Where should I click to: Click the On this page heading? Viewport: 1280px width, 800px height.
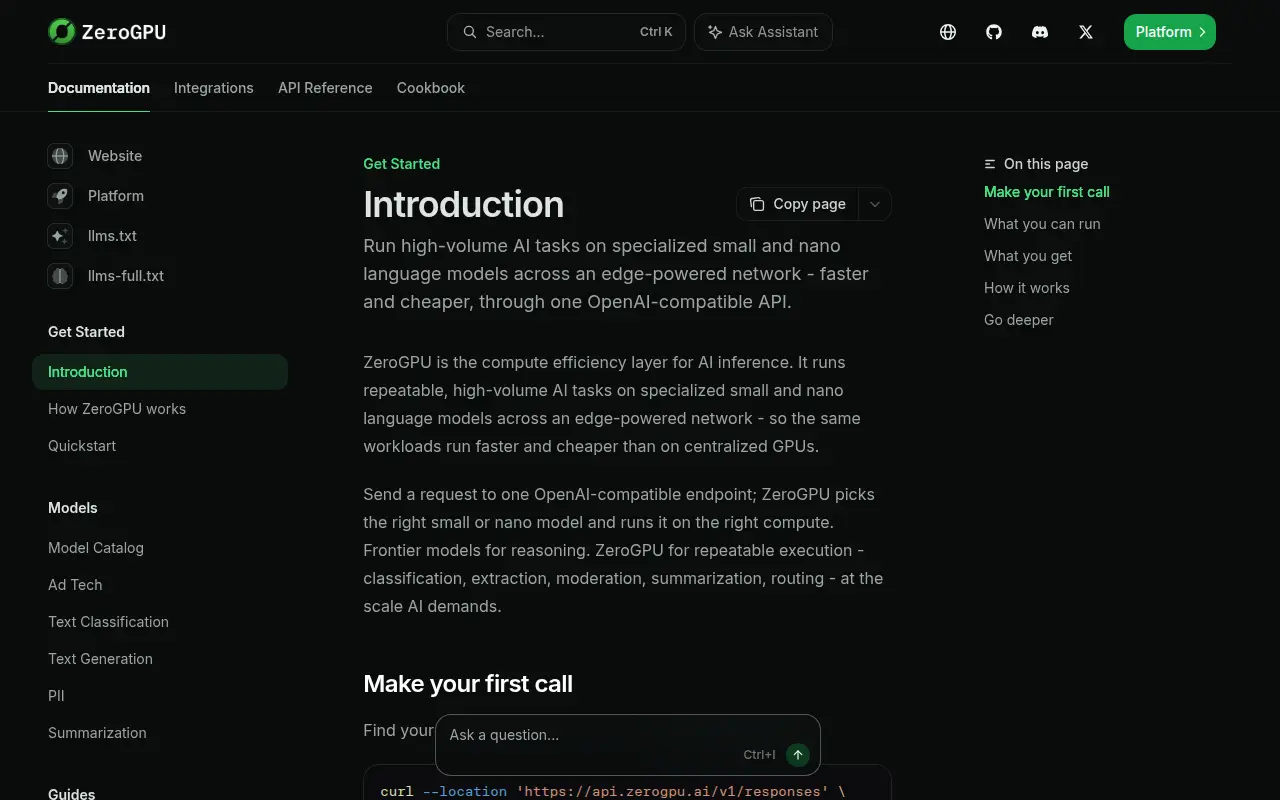[1046, 164]
